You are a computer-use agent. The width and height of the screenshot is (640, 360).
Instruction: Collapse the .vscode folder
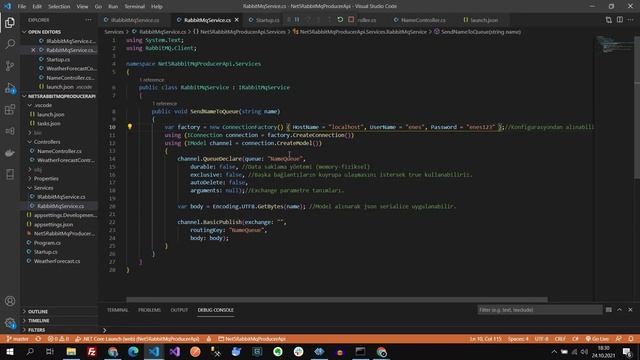coord(43,105)
